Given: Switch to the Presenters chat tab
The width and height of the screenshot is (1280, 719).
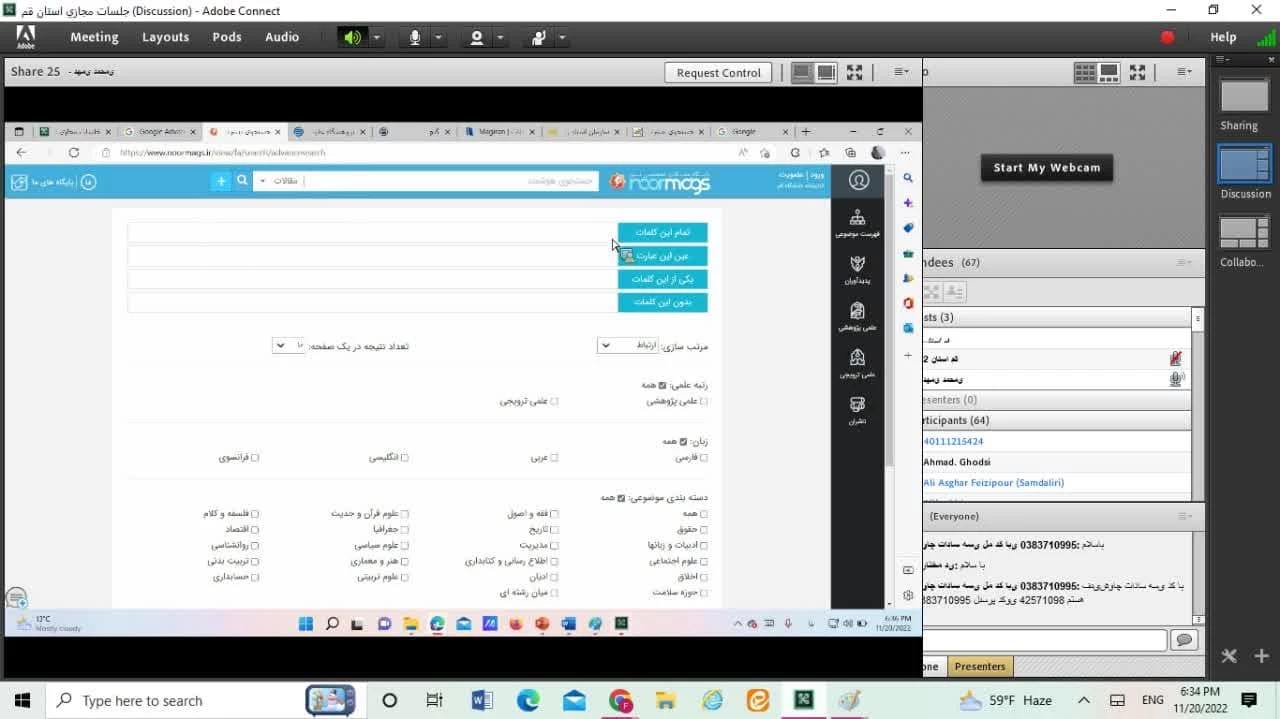Looking at the screenshot, I should tap(979, 666).
